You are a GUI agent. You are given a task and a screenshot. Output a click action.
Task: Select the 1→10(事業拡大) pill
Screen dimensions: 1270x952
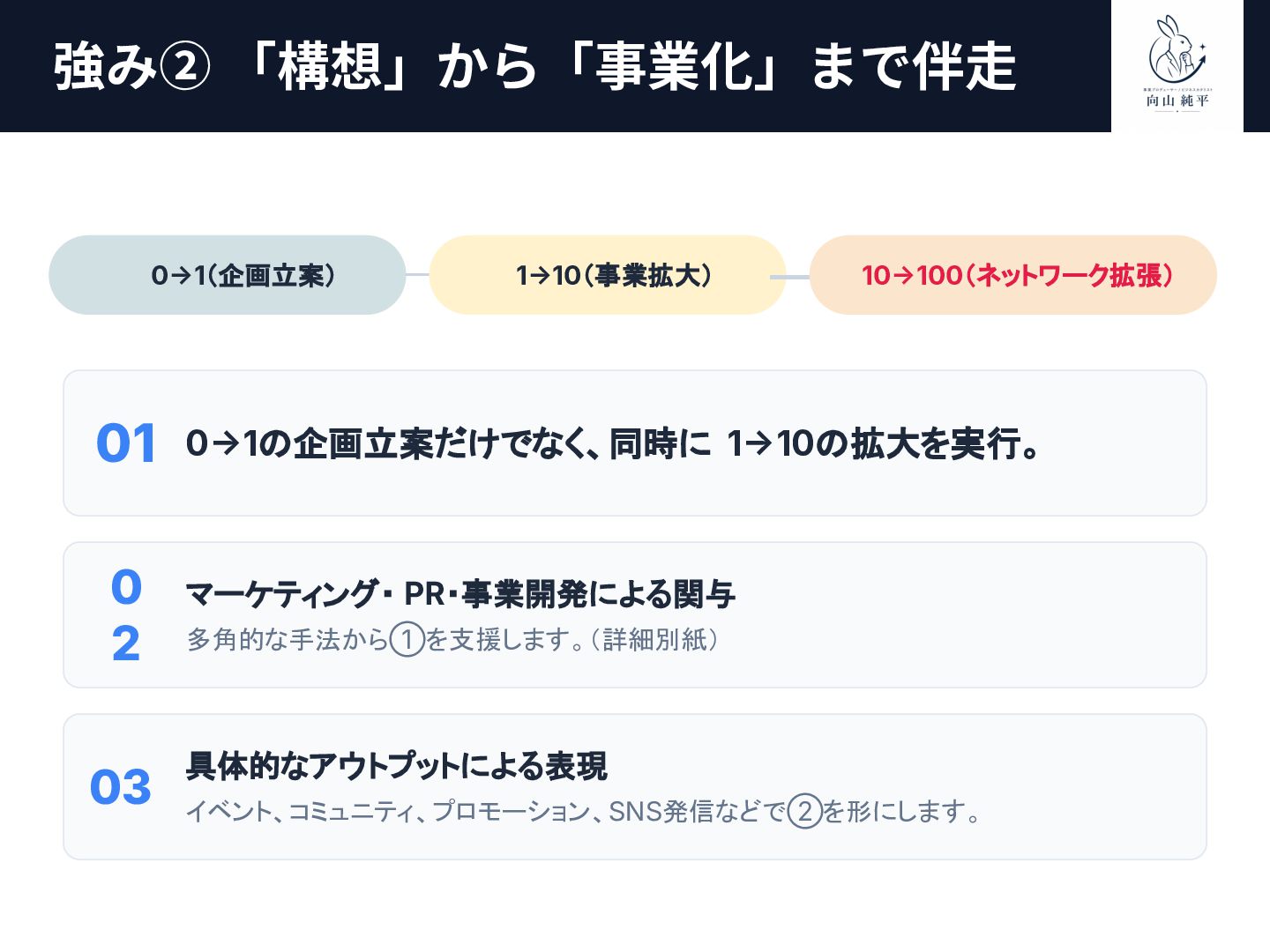[608, 275]
